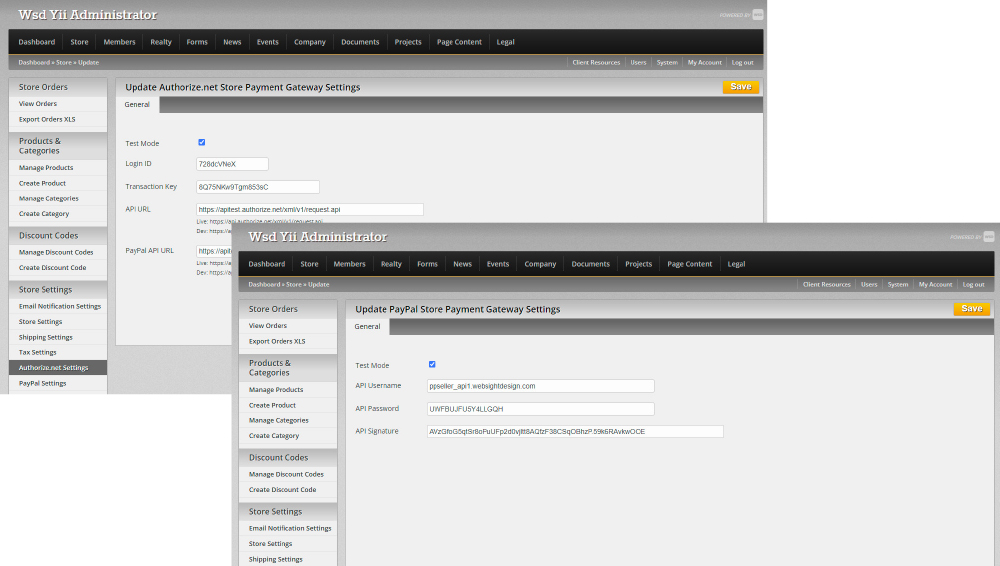The height and width of the screenshot is (566, 1000).
Task: Open Export Orders XLS in Authorize.net window sidebar
Action: (x=47, y=119)
